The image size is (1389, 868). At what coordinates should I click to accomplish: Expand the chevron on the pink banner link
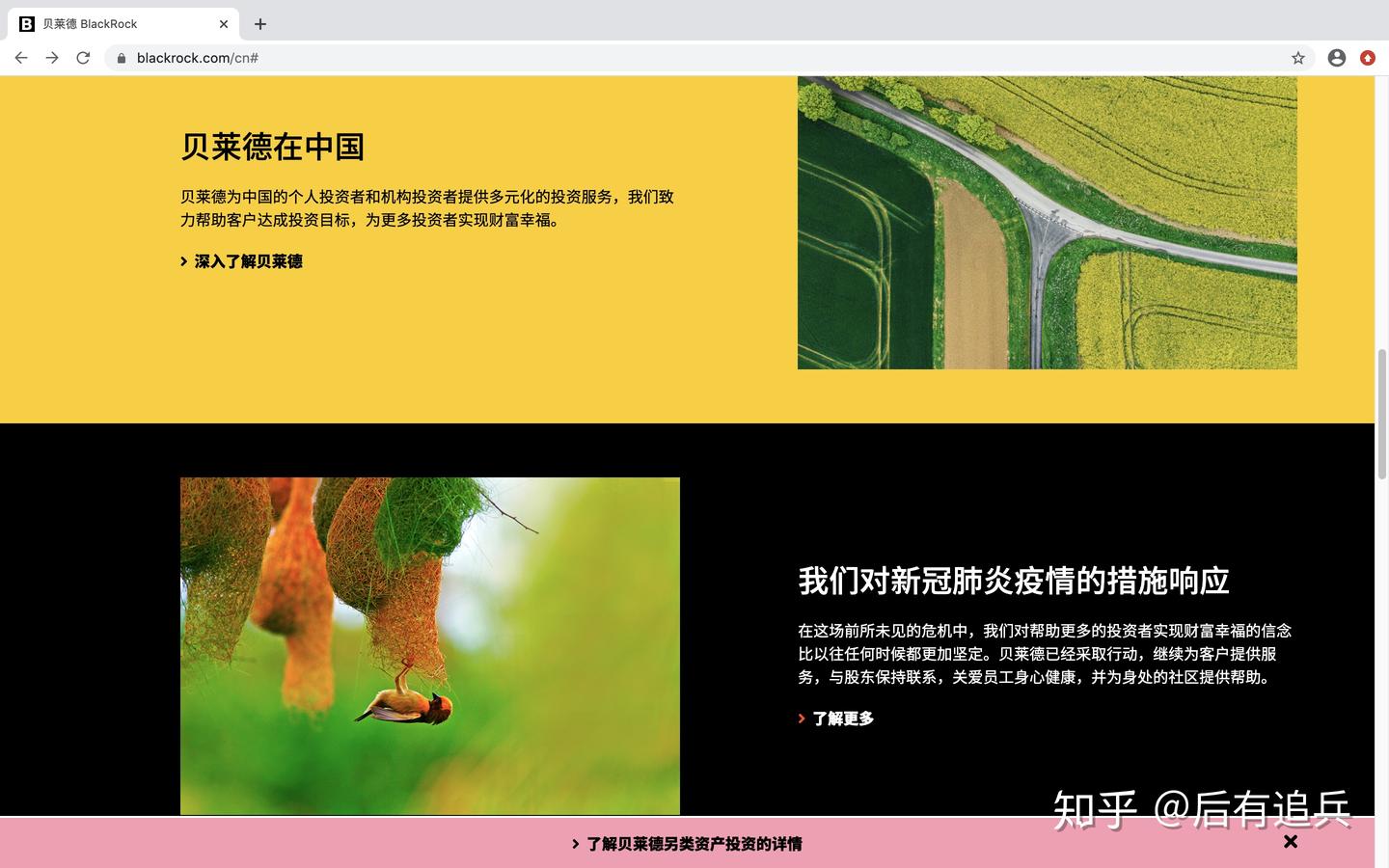(x=575, y=843)
